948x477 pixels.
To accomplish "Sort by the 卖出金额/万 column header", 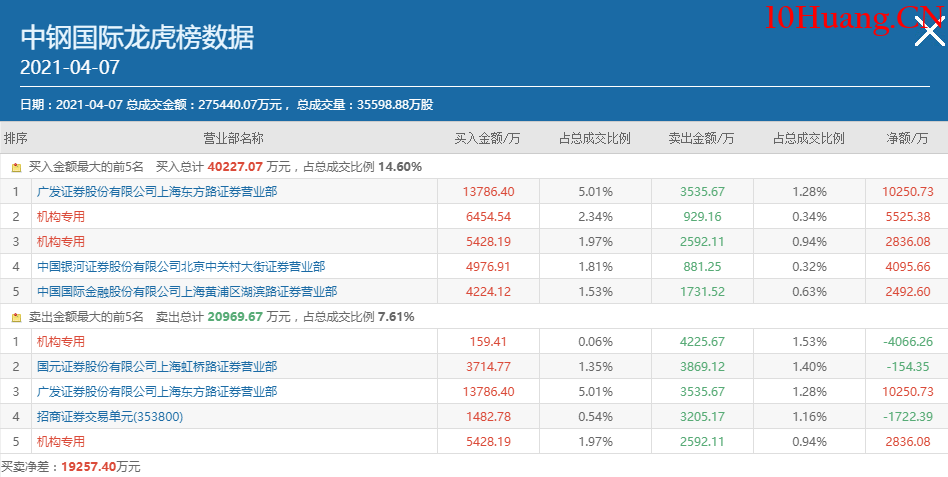I will (701, 138).
